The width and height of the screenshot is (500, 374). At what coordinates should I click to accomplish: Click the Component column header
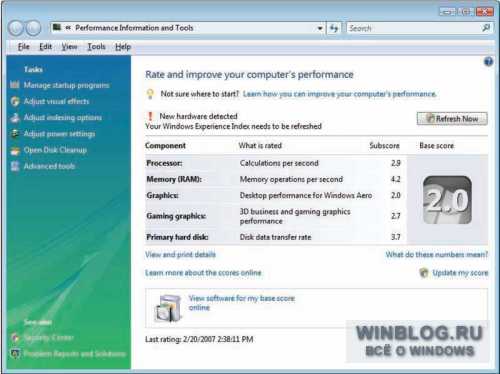(x=165, y=146)
